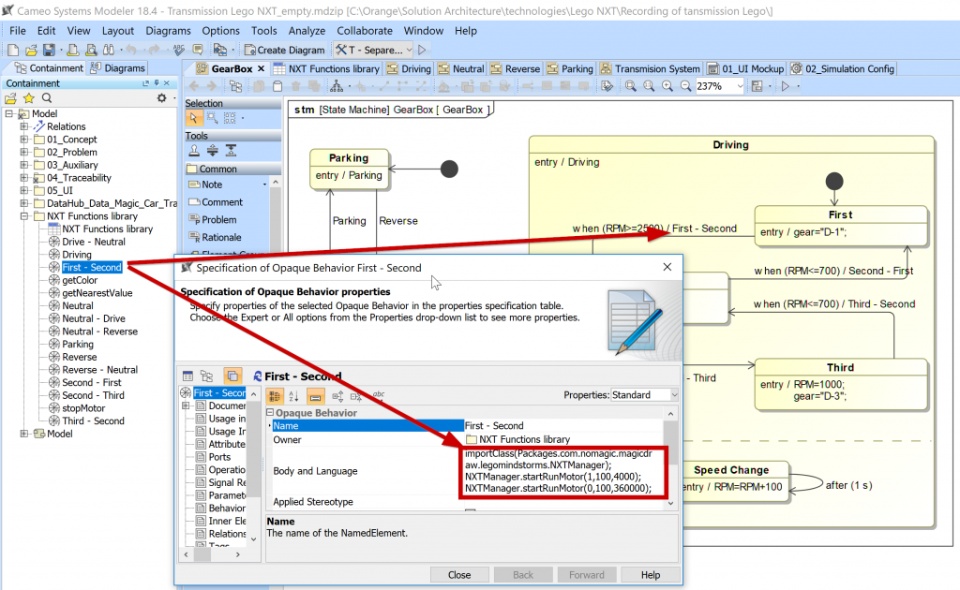Collapse the NXT Functions library package

click(24, 216)
